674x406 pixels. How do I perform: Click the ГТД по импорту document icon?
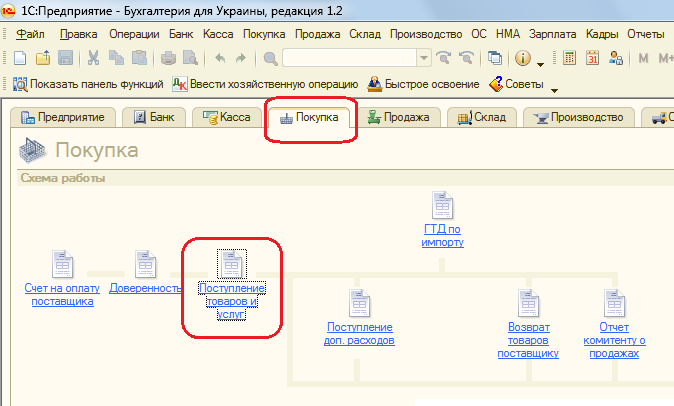[x=442, y=205]
